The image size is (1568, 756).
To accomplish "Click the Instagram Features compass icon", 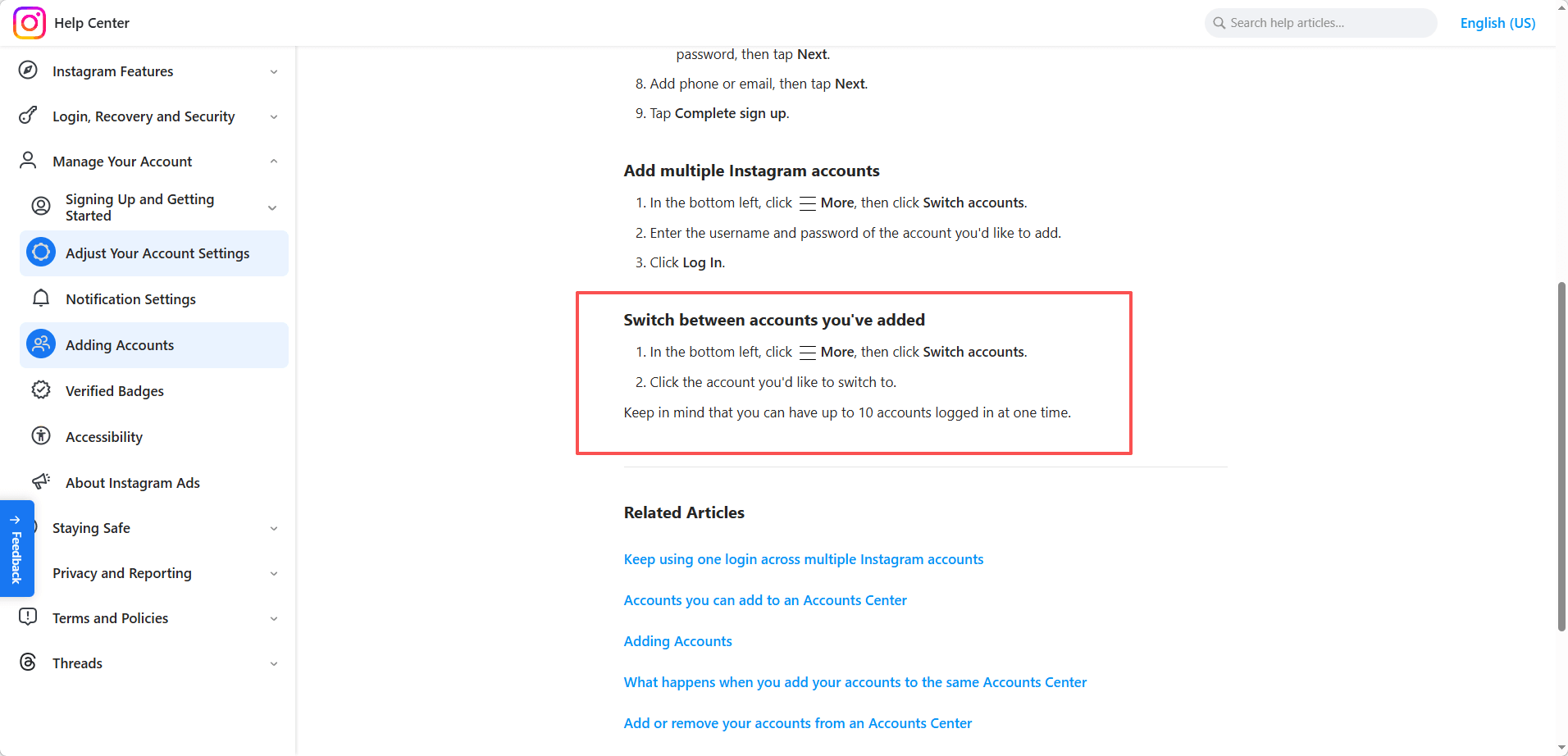I will [28, 71].
